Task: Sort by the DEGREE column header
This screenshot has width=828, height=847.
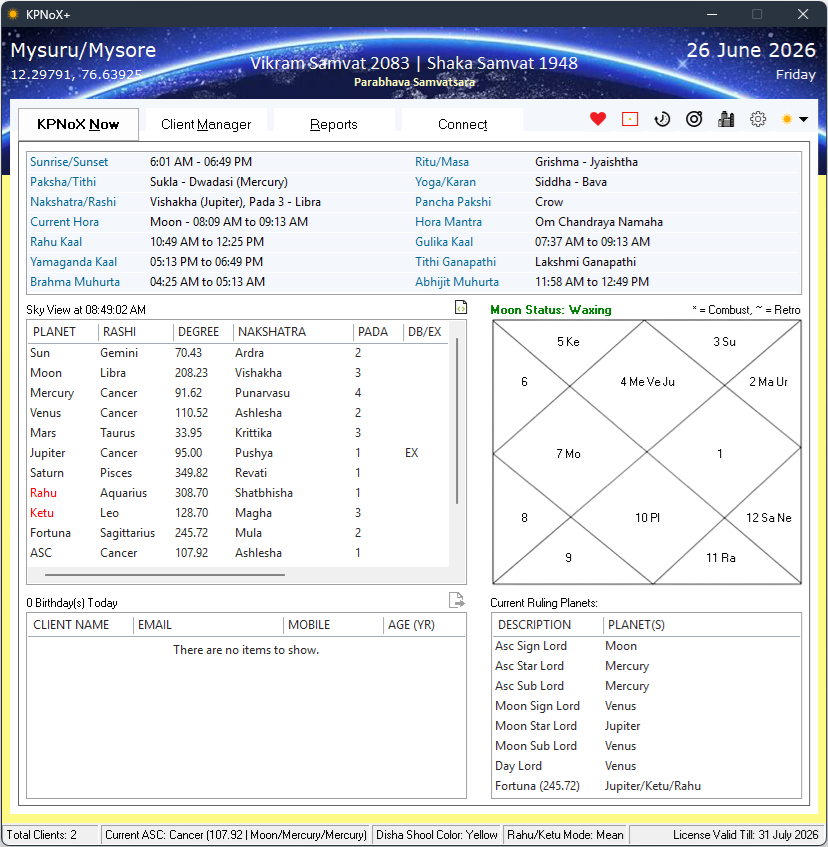Action: (203, 332)
